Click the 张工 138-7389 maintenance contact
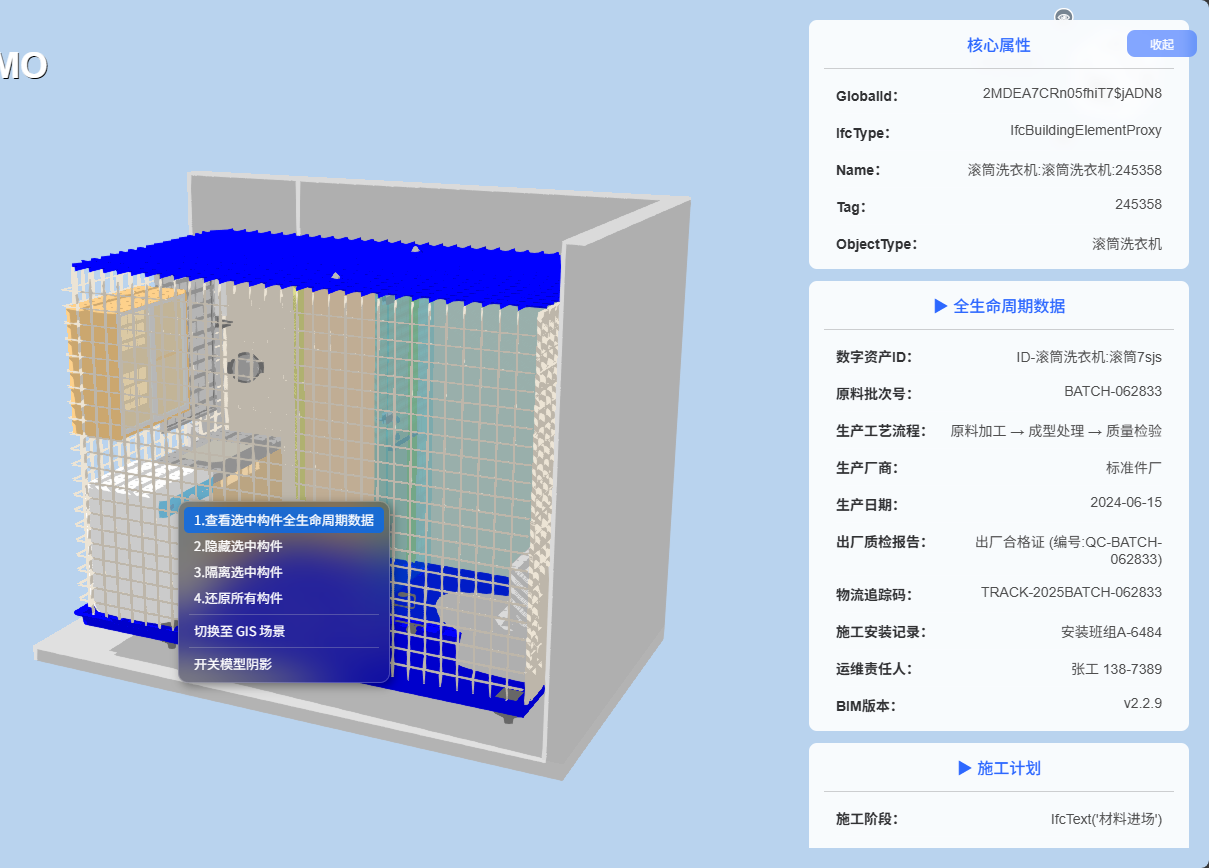Viewport: 1209px width, 868px height. 1116,669
